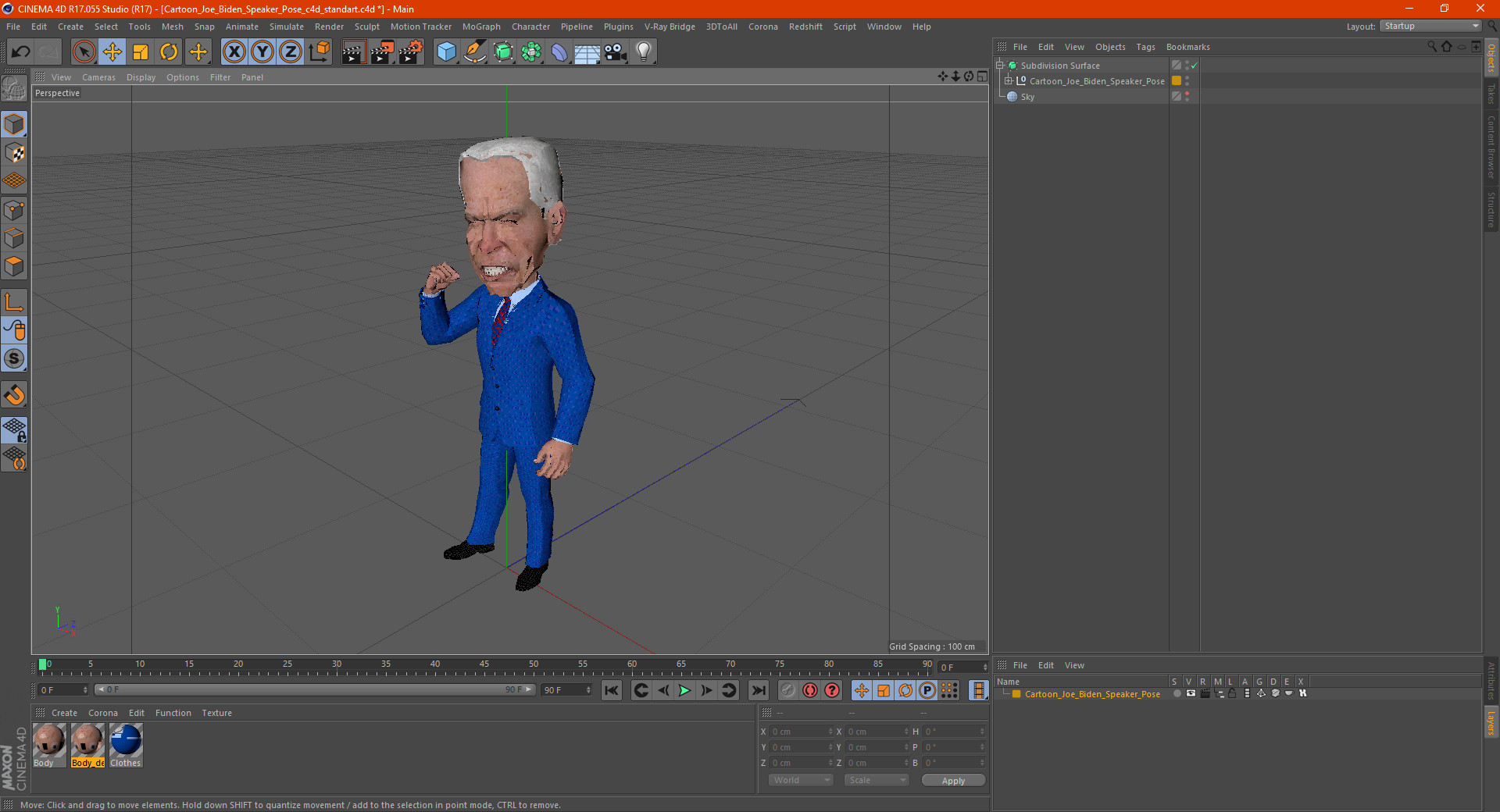Select the Body material thumbnail
Viewport: 1500px width, 812px height.
point(48,745)
